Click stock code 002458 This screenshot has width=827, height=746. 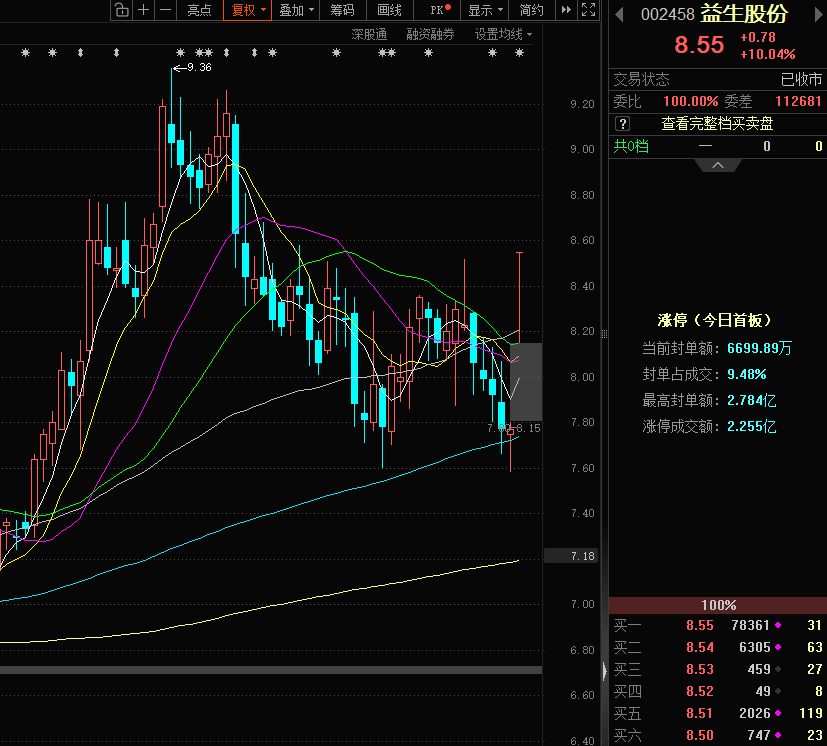[x=667, y=14]
